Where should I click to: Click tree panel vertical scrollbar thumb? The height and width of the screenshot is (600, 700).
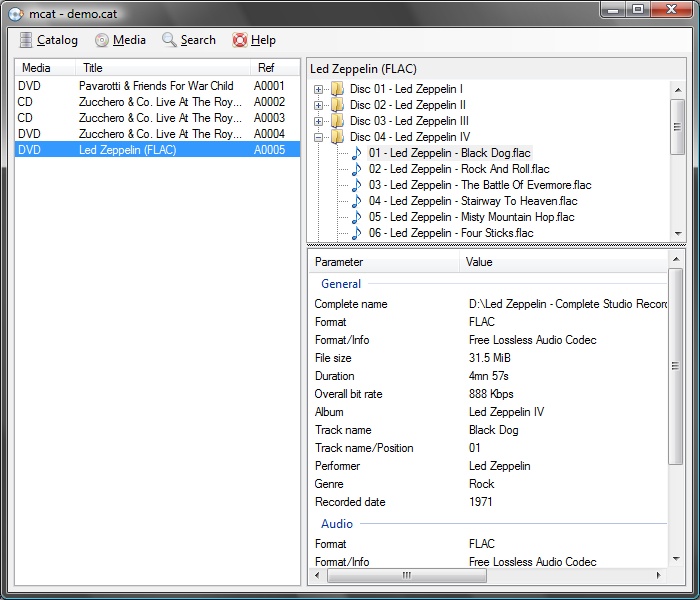tap(678, 127)
